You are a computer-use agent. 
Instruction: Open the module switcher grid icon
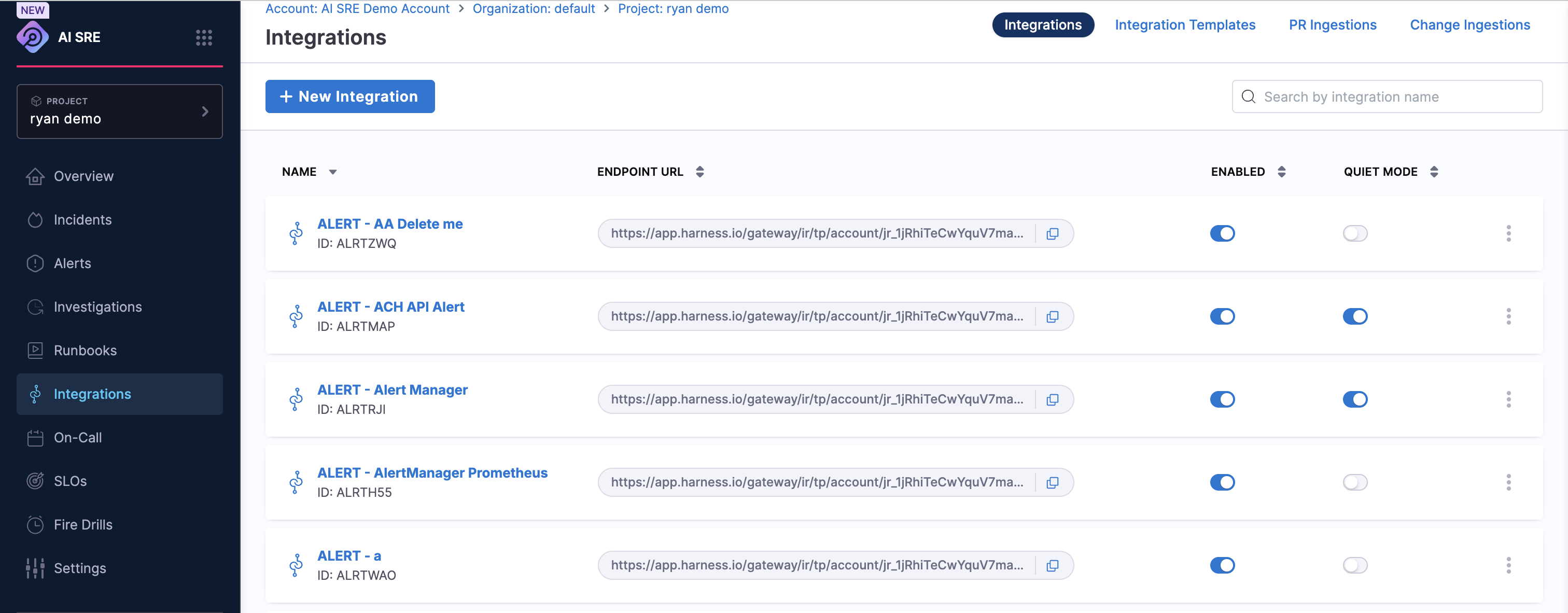tap(204, 38)
